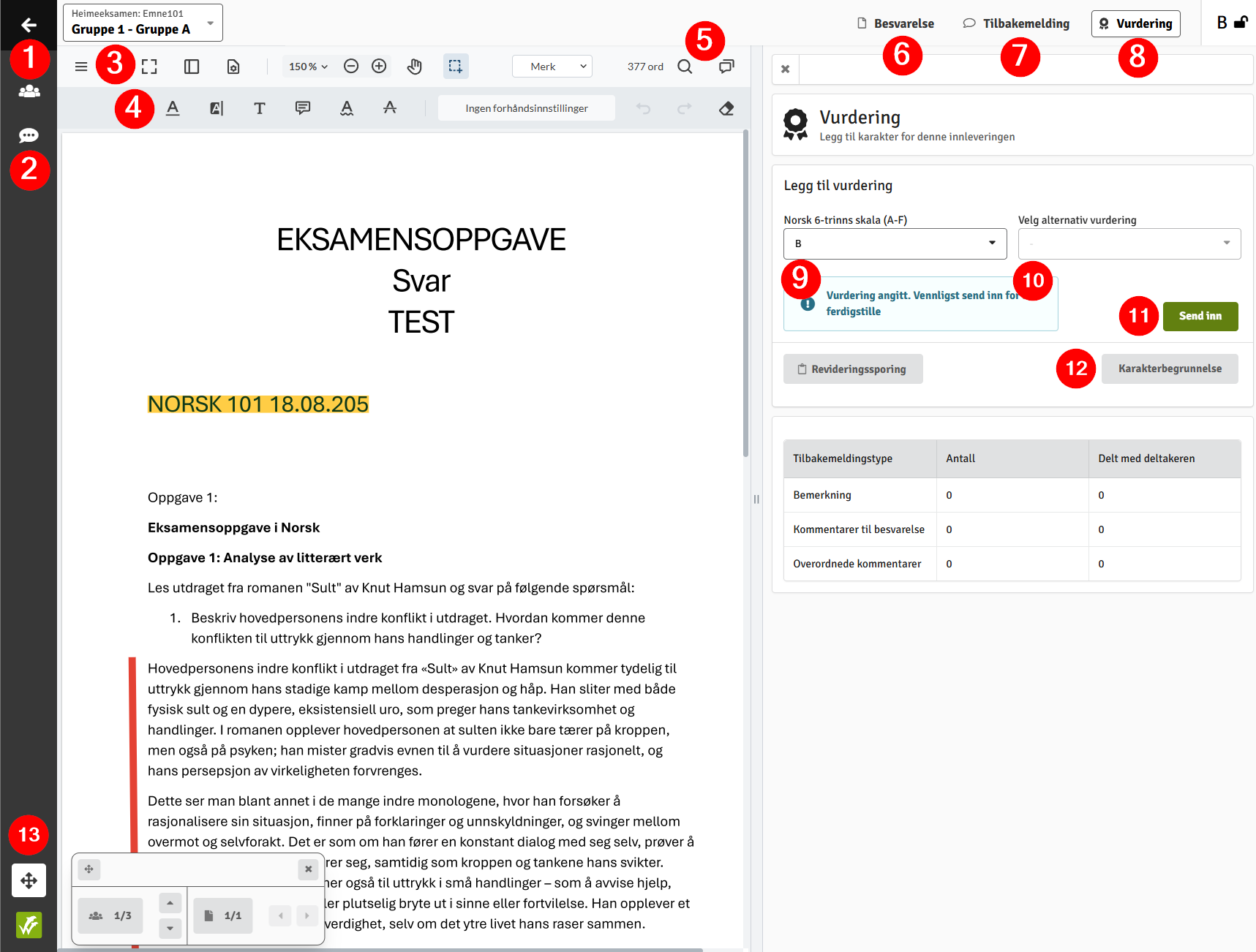
Task: Click the Karakterbegrunnelse button
Action: (x=1169, y=369)
